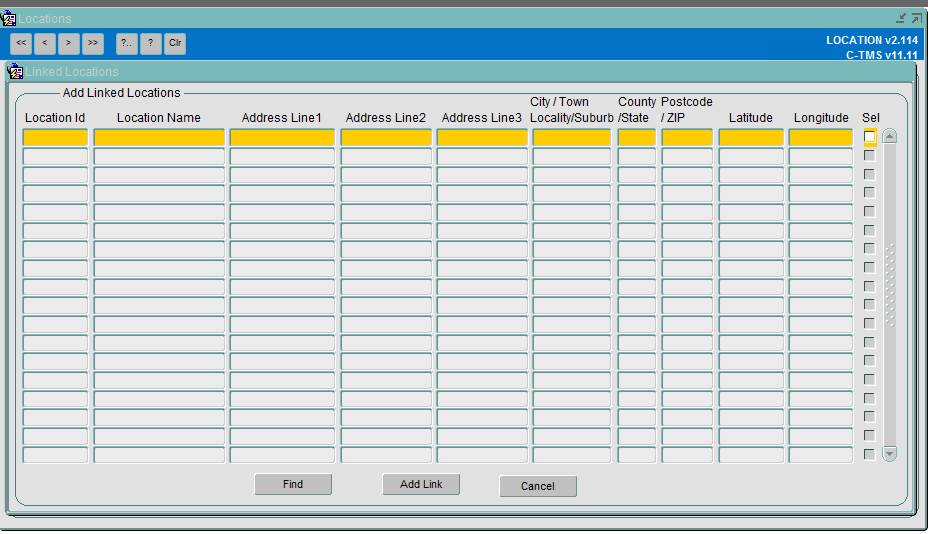
Task: Click the 'Address Line2' column header
Action: (386, 118)
